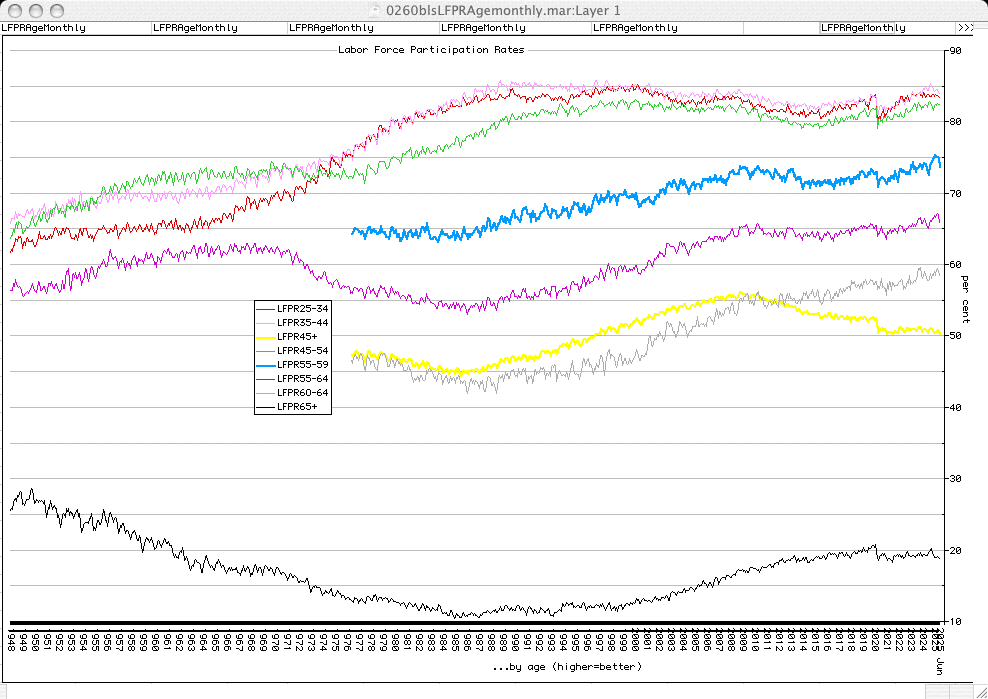Click the red LFPR25-34 line swatch in legend
The height and width of the screenshot is (699, 988).
coord(266,309)
